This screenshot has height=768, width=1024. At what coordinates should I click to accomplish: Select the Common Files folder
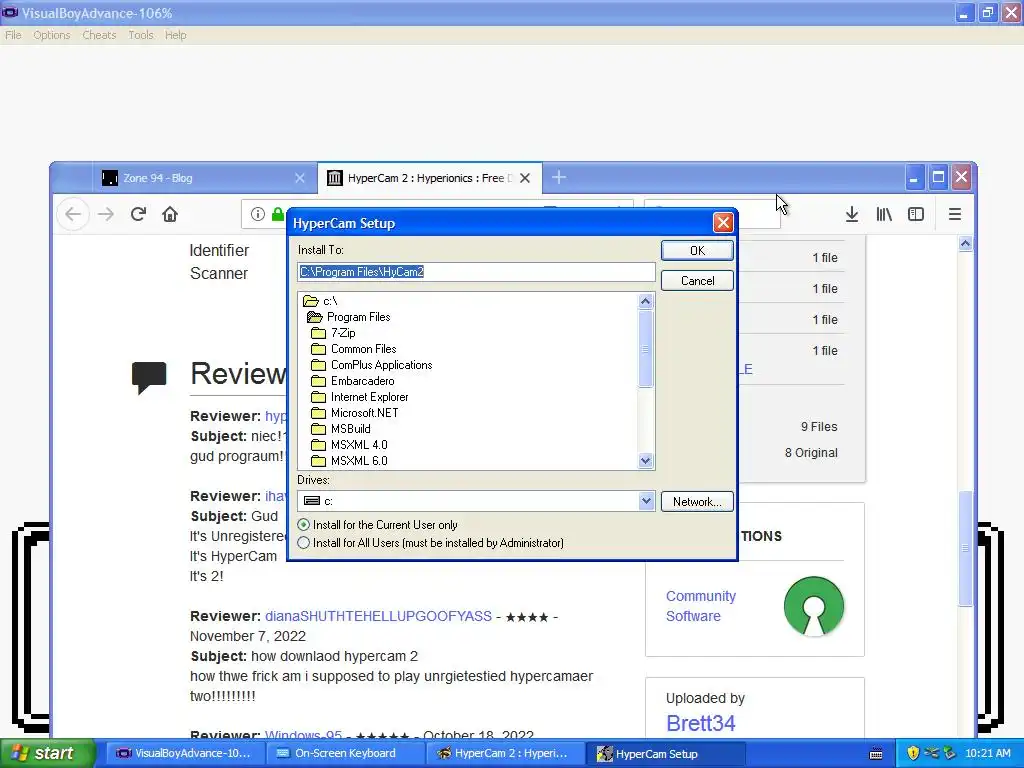pos(354,349)
